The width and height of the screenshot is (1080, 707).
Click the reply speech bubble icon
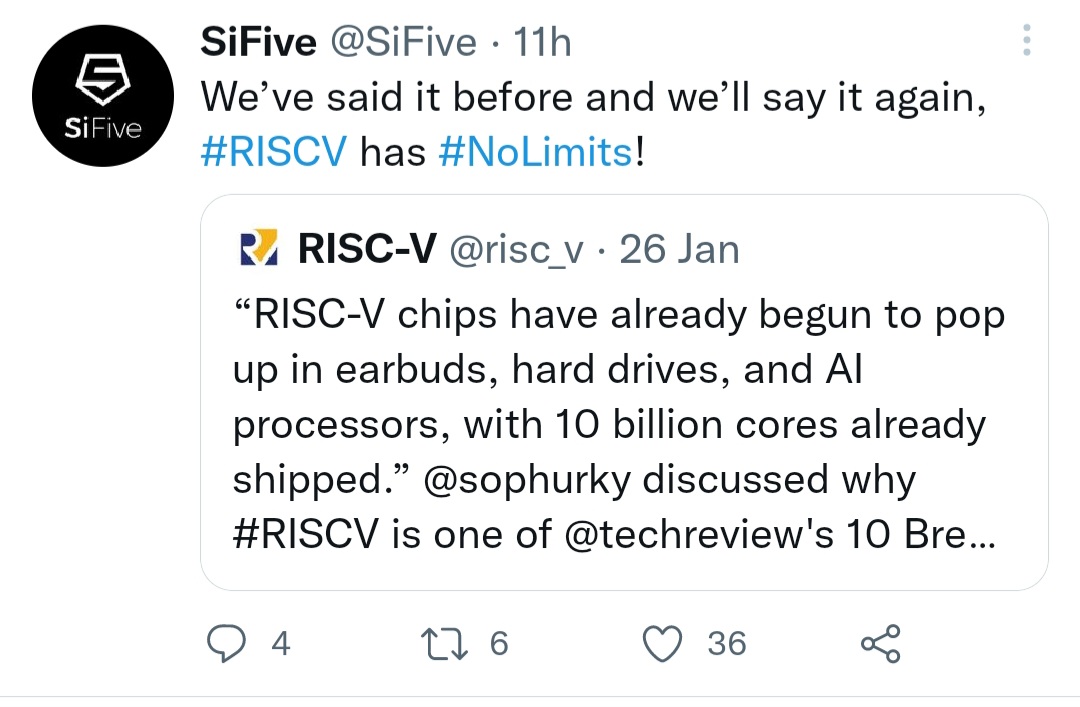226,643
